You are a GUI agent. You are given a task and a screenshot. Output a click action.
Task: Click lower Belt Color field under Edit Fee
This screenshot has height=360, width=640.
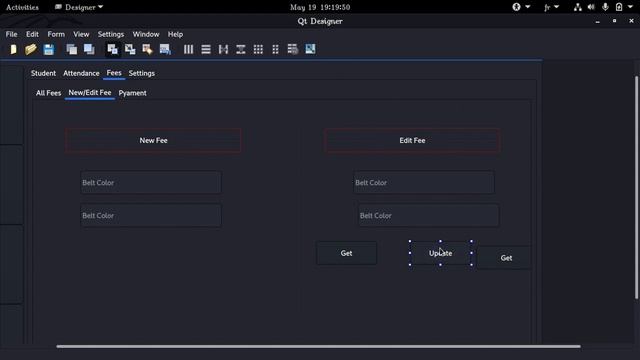click(429, 216)
